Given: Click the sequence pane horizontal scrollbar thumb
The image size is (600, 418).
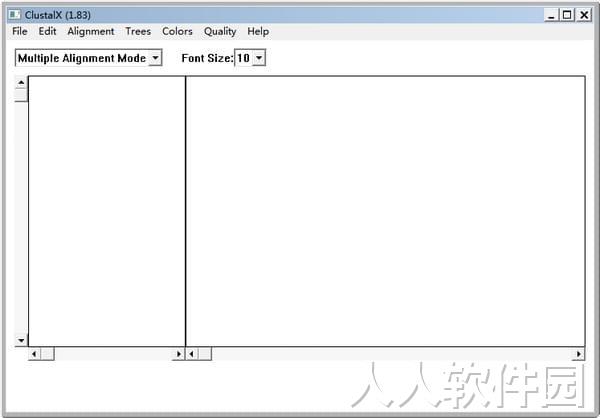Looking at the screenshot, I should pos(205,354).
